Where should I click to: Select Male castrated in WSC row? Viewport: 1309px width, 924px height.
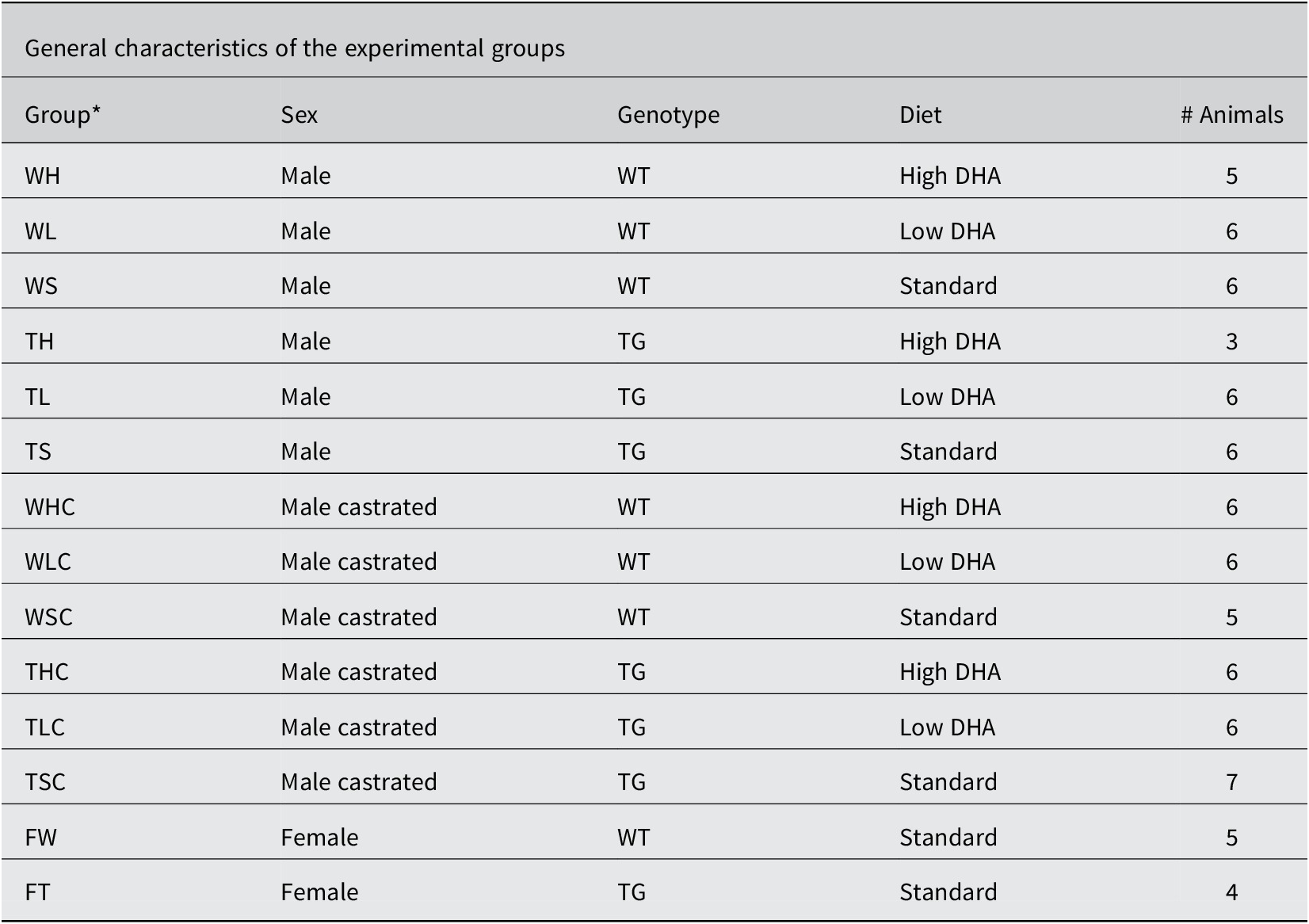tap(358, 617)
